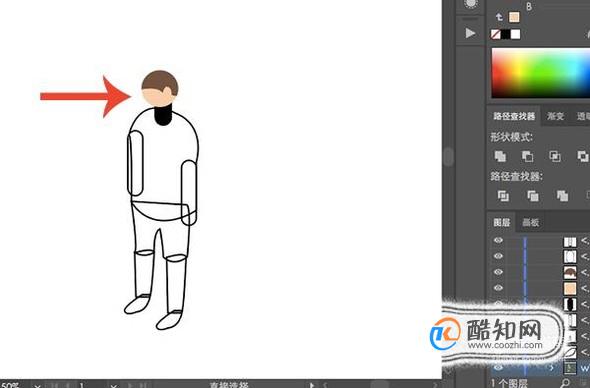The image size is (590, 388).
Task: Click the Merge pathfinder icon
Action: click(x=562, y=196)
